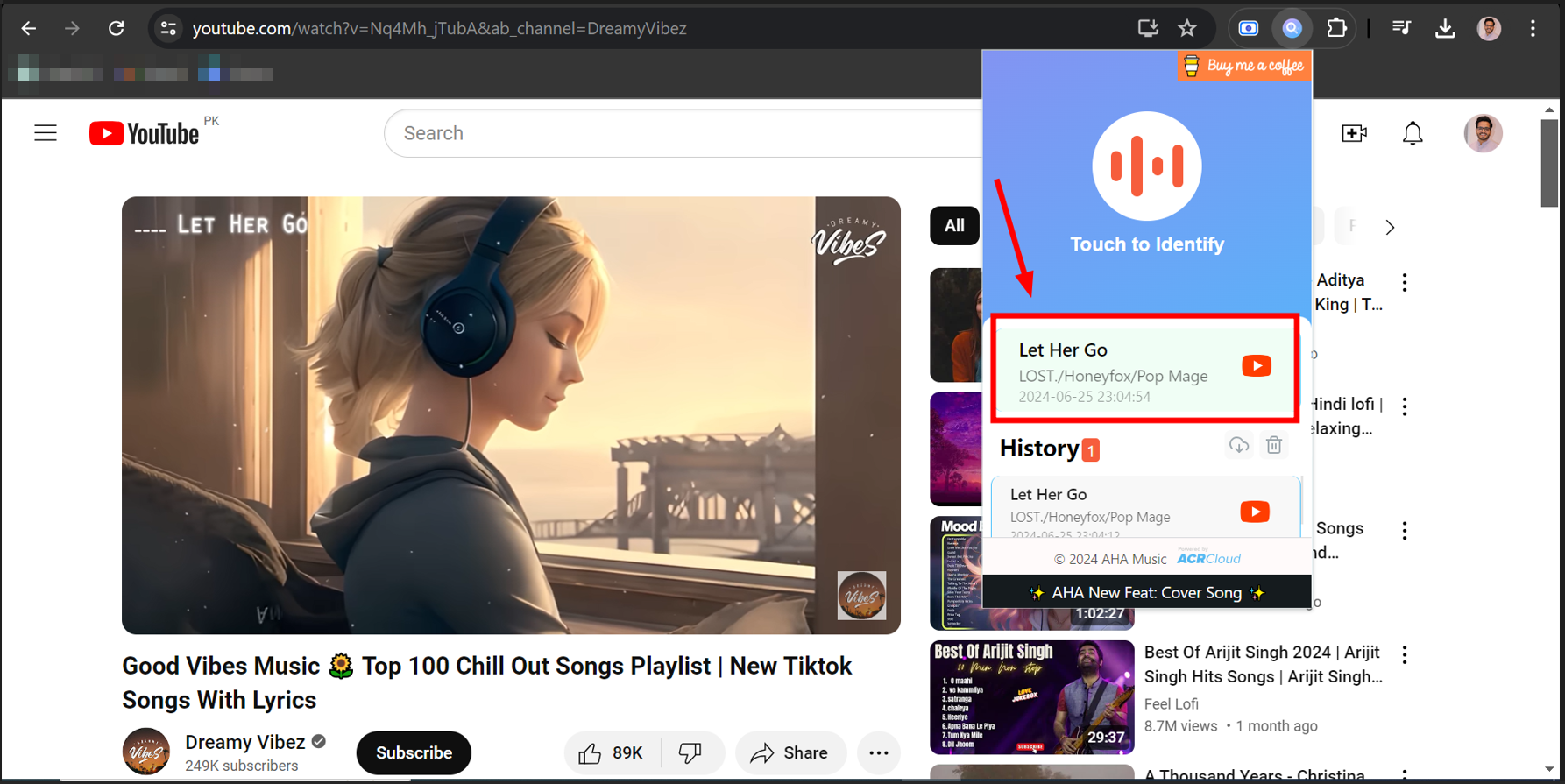Image resolution: width=1565 pixels, height=784 pixels.
Task: Open options menu beside the Songs video
Action: tap(1405, 531)
